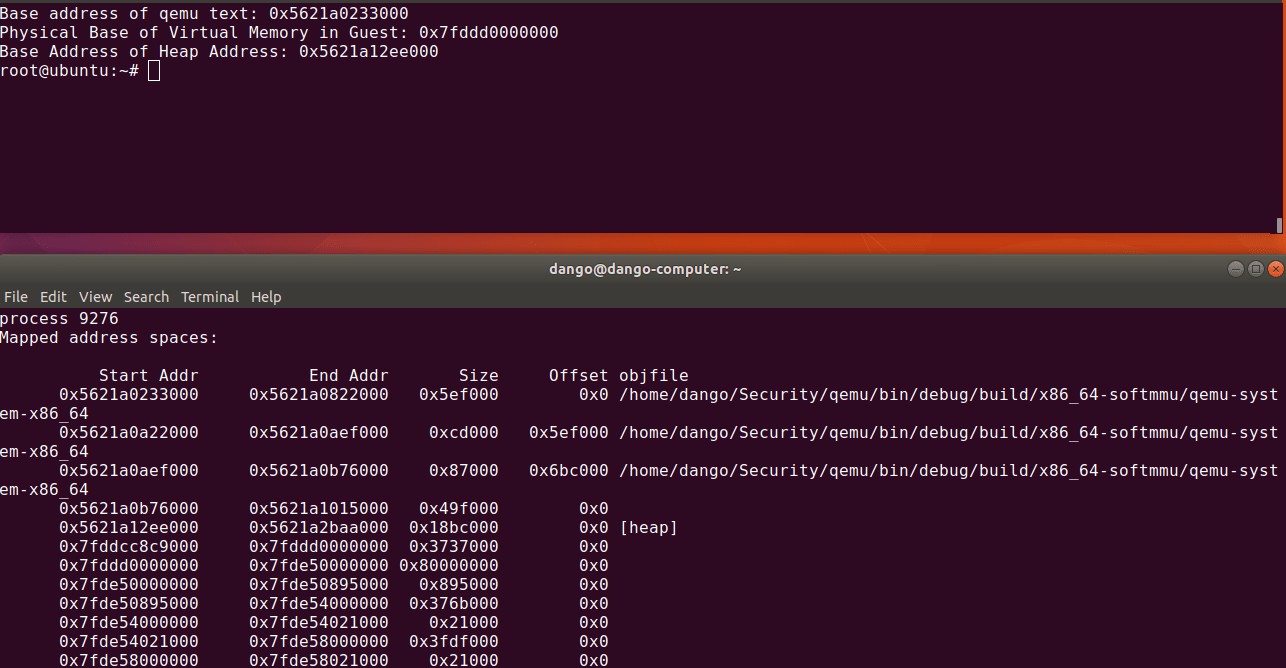This screenshot has width=1286, height=668.
Task: Click the guest physical base 0x7fddd0000000 value
Action: 488,33
